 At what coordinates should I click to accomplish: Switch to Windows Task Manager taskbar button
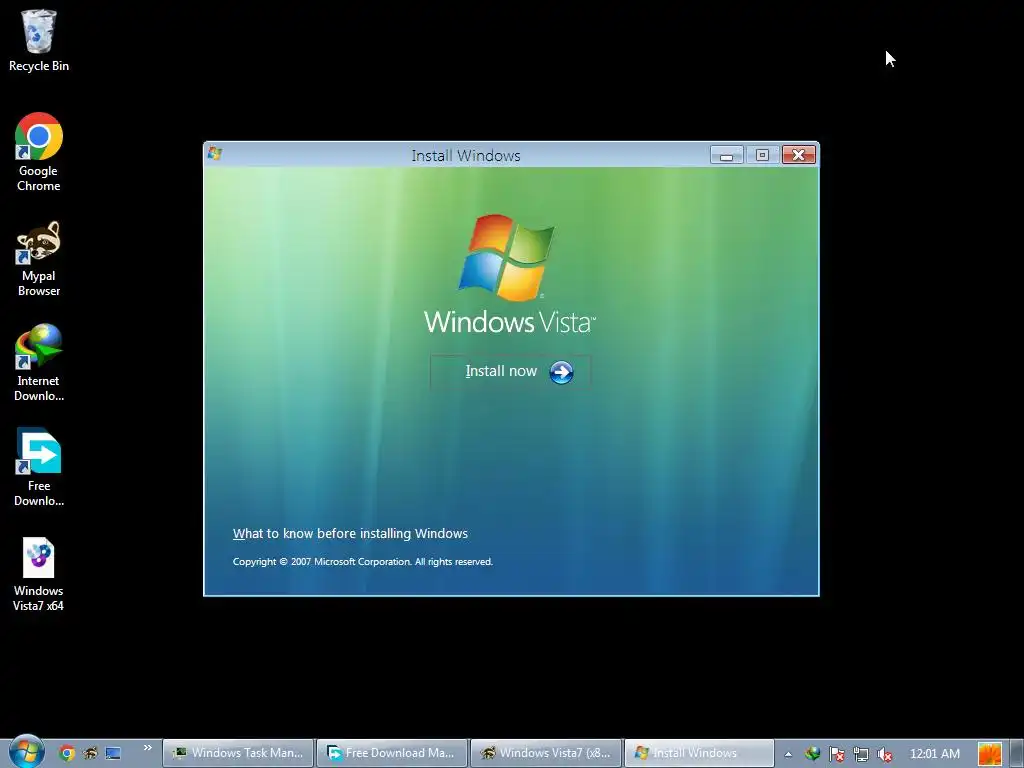[238, 753]
